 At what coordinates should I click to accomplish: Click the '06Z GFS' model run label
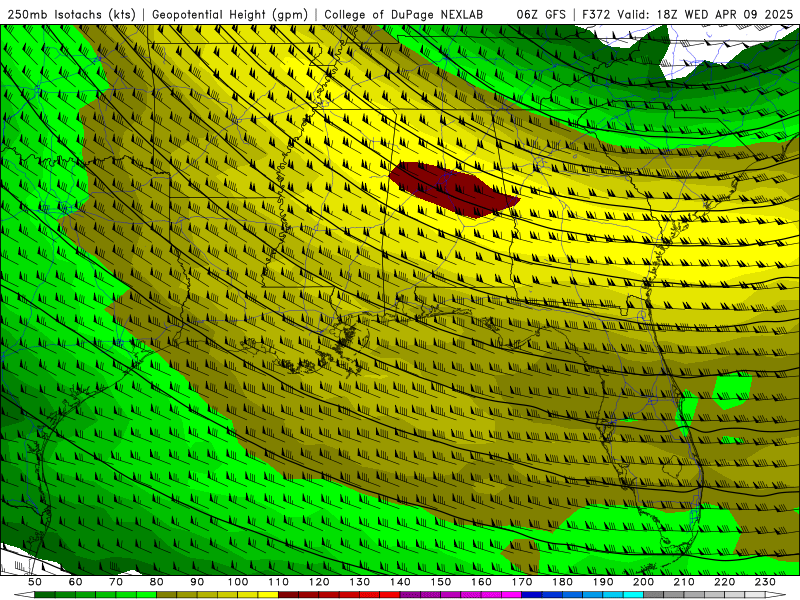(541, 14)
